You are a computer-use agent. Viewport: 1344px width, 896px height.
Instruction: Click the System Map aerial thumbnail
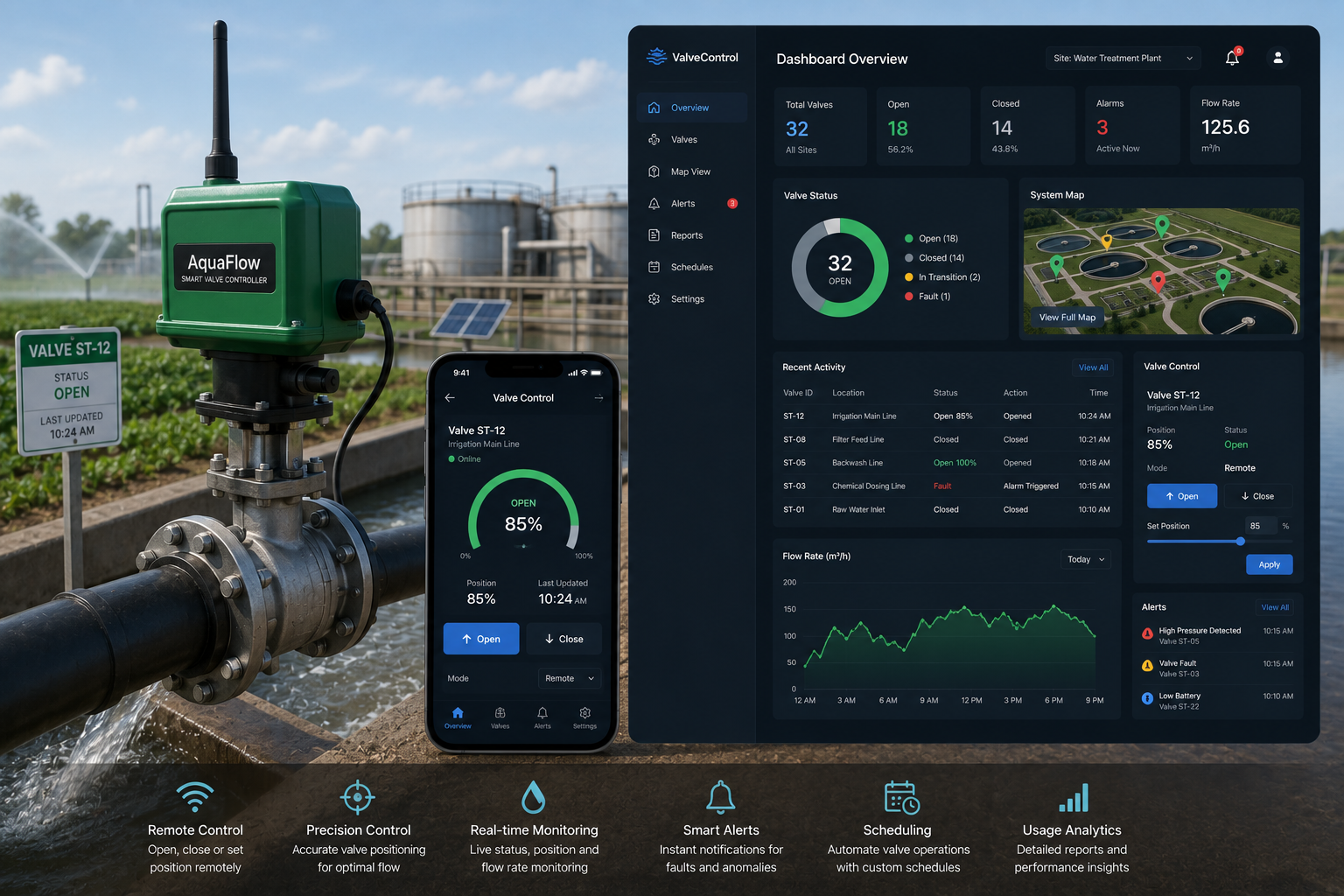click(1161, 271)
